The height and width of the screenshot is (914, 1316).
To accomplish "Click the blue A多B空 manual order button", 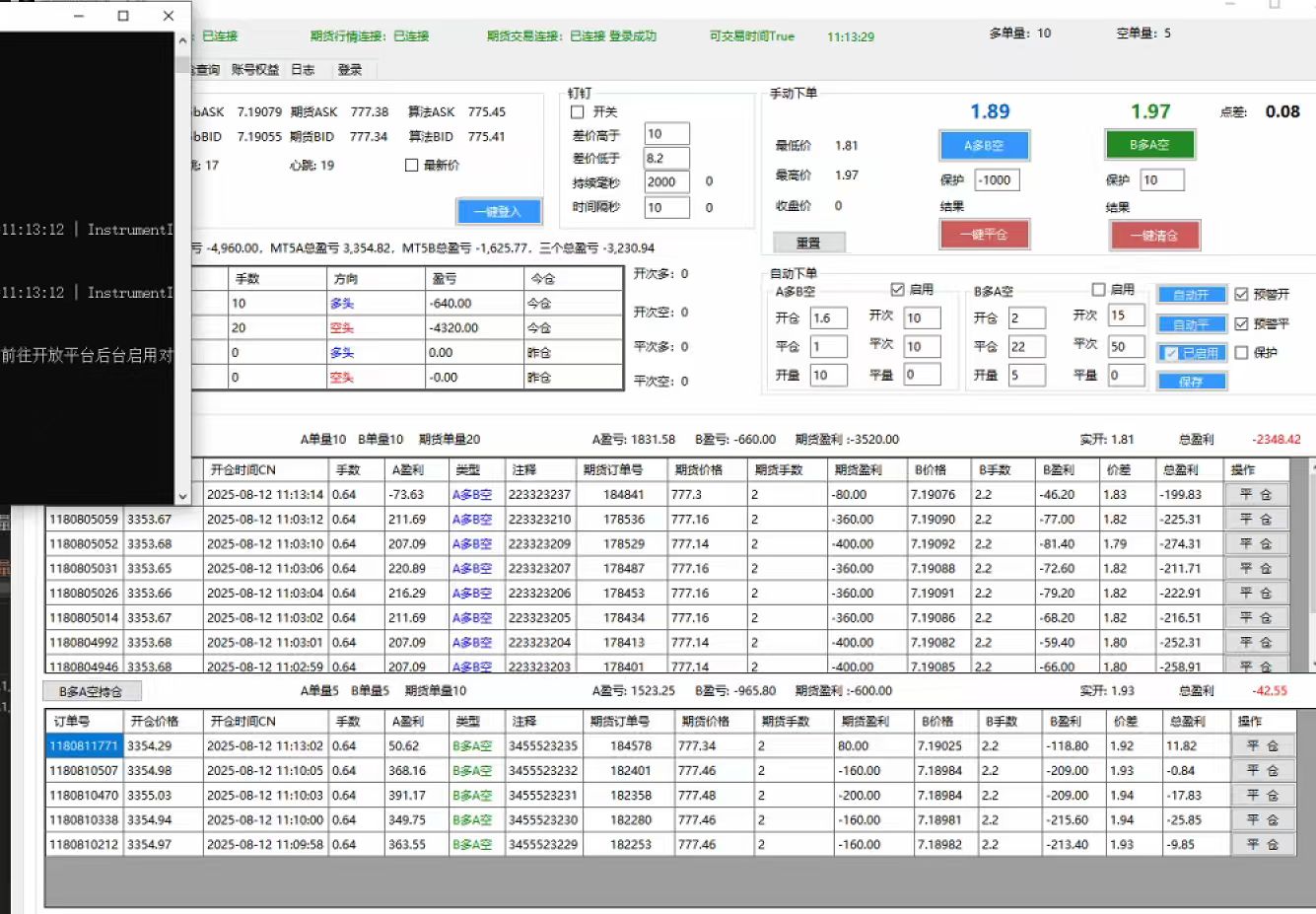I will (983, 146).
